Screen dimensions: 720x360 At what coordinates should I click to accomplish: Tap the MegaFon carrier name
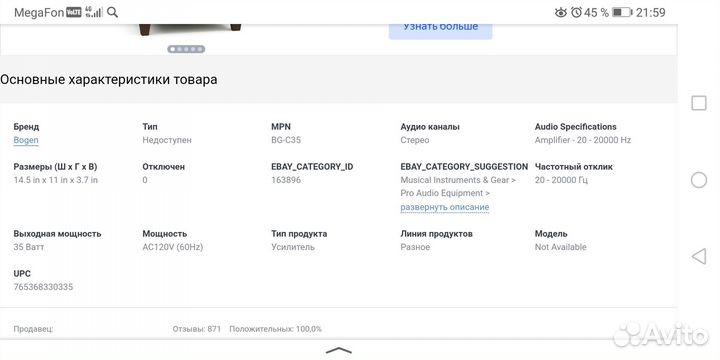(39, 12)
